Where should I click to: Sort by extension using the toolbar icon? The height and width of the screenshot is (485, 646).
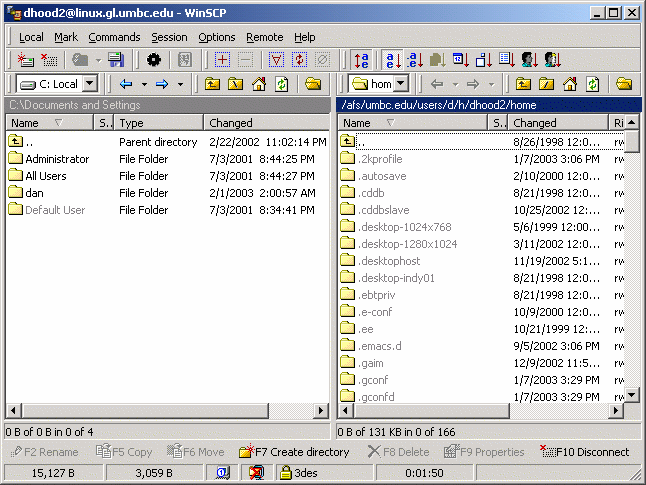[415, 60]
